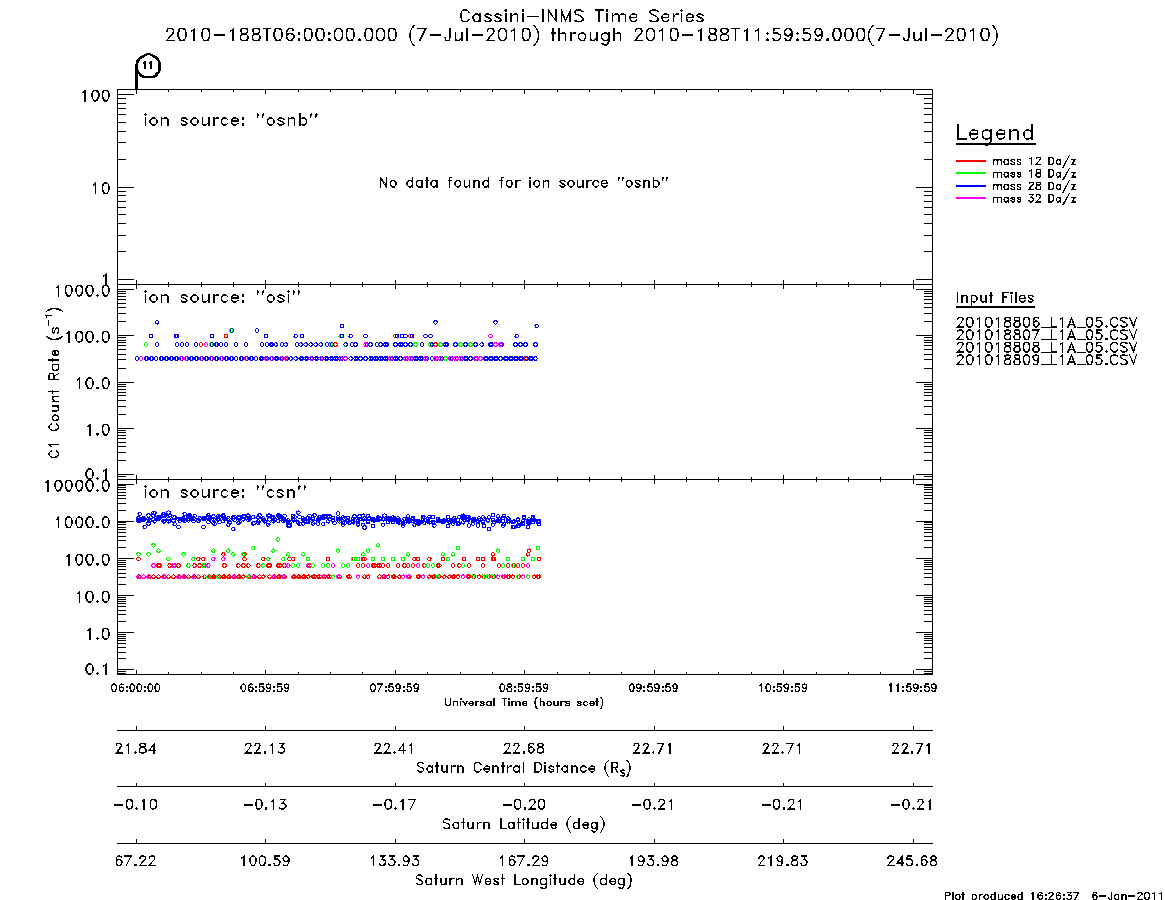This screenshot has width=1165, height=900.
Task: Click the "No data found" message
Action: click(524, 183)
